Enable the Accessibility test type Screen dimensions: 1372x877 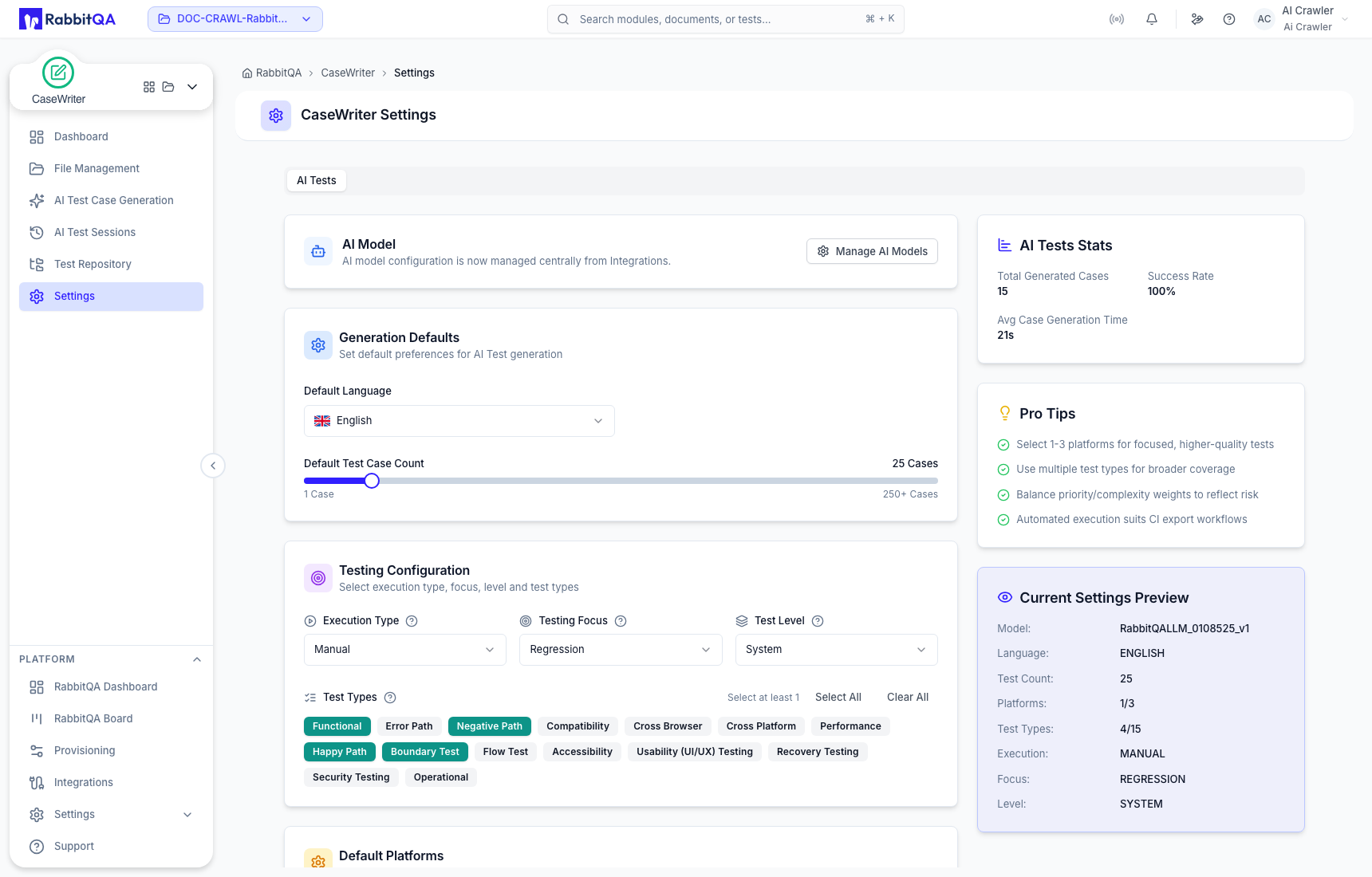click(x=582, y=752)
